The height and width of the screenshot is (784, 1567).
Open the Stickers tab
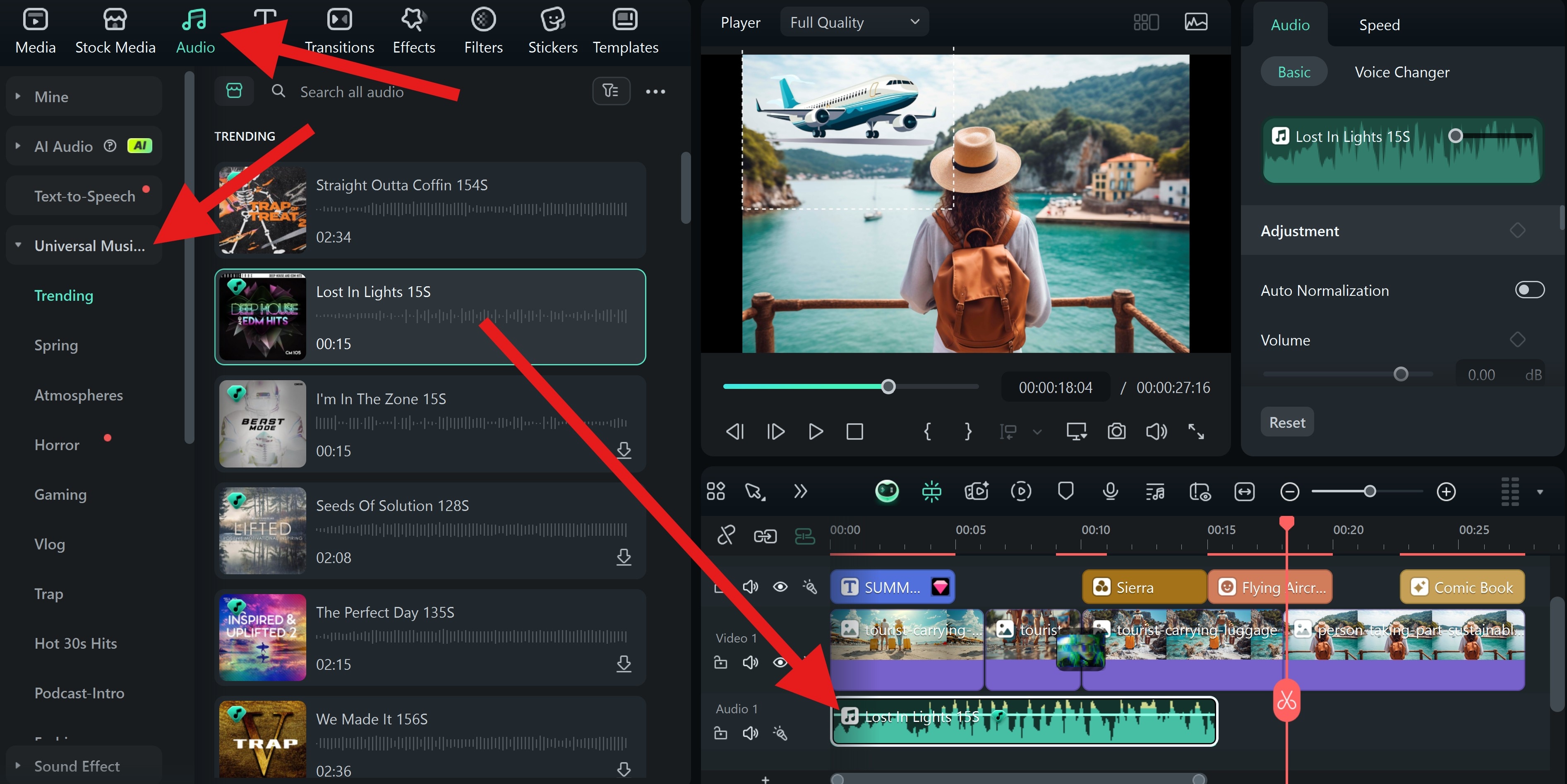pyautogui.click(x=552, y=31)
